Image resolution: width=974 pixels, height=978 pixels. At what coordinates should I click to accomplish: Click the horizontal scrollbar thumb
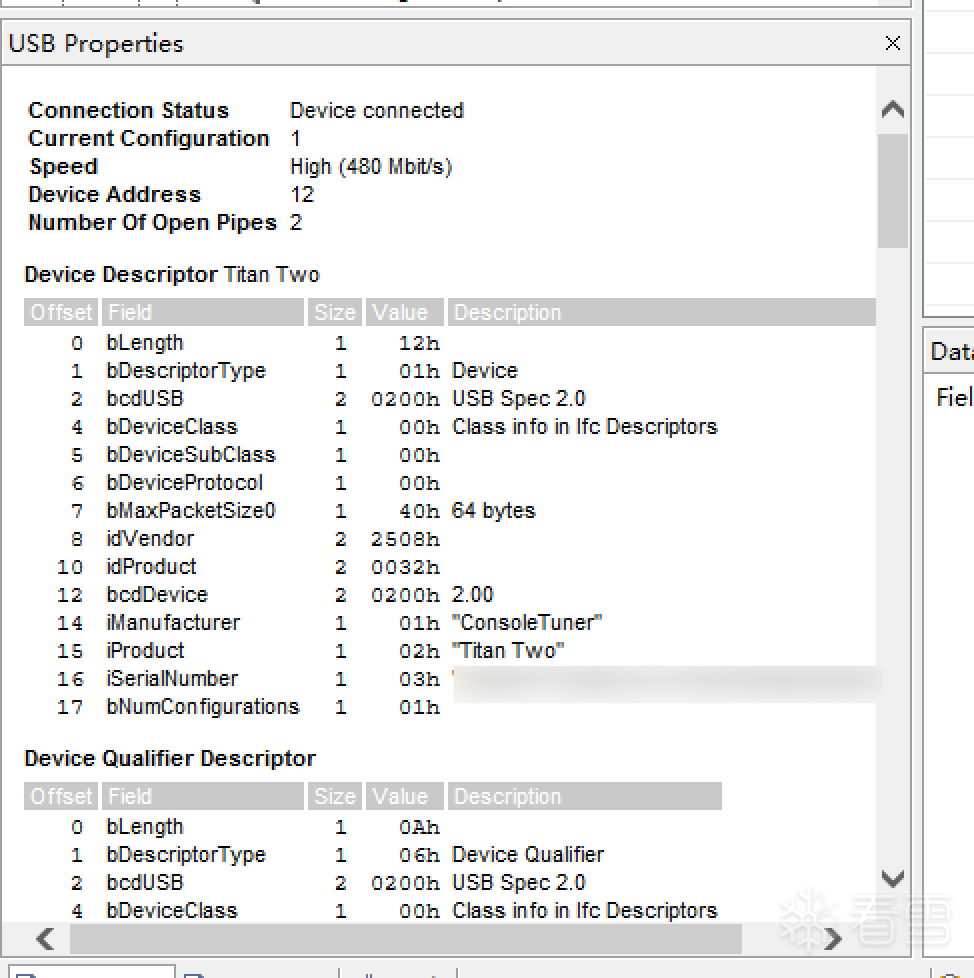[x=406, y=939]
